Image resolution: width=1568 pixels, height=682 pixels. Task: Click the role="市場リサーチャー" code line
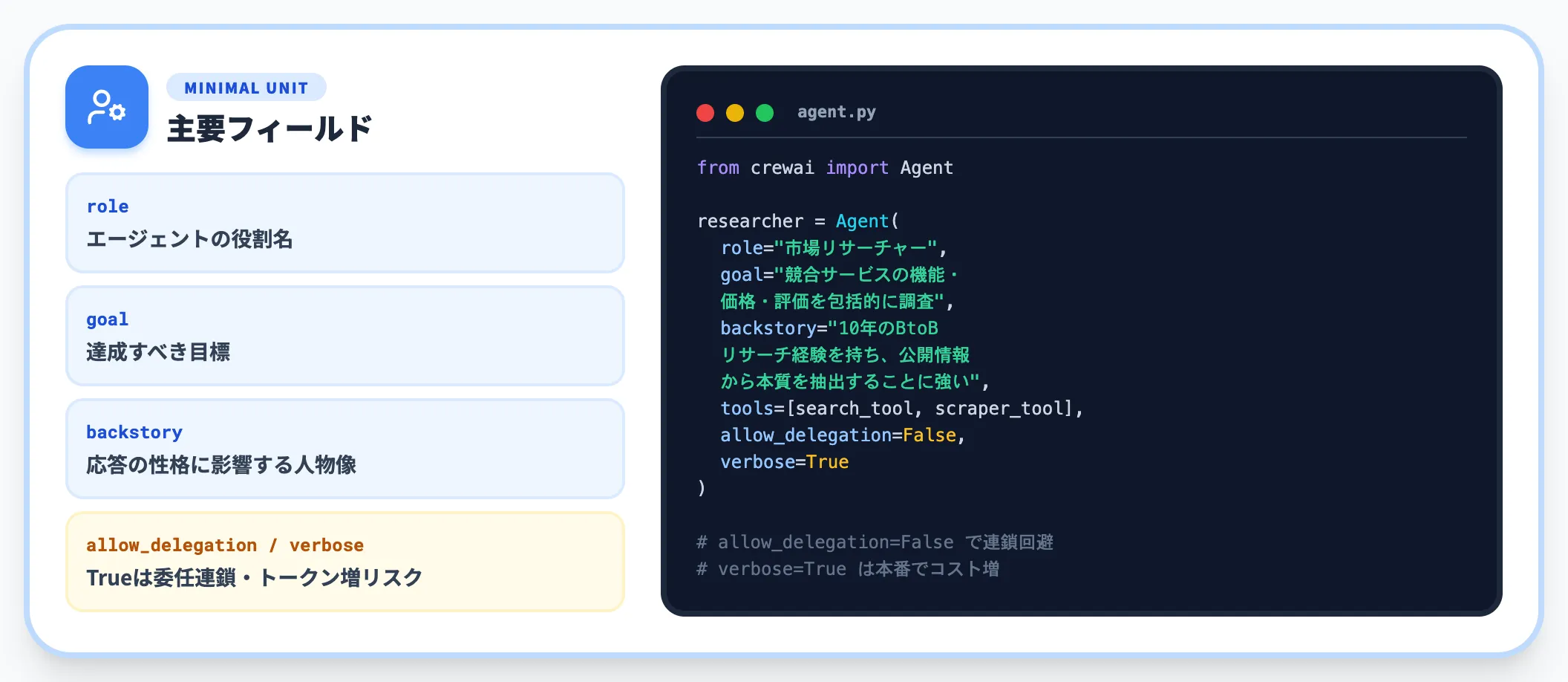834,248
